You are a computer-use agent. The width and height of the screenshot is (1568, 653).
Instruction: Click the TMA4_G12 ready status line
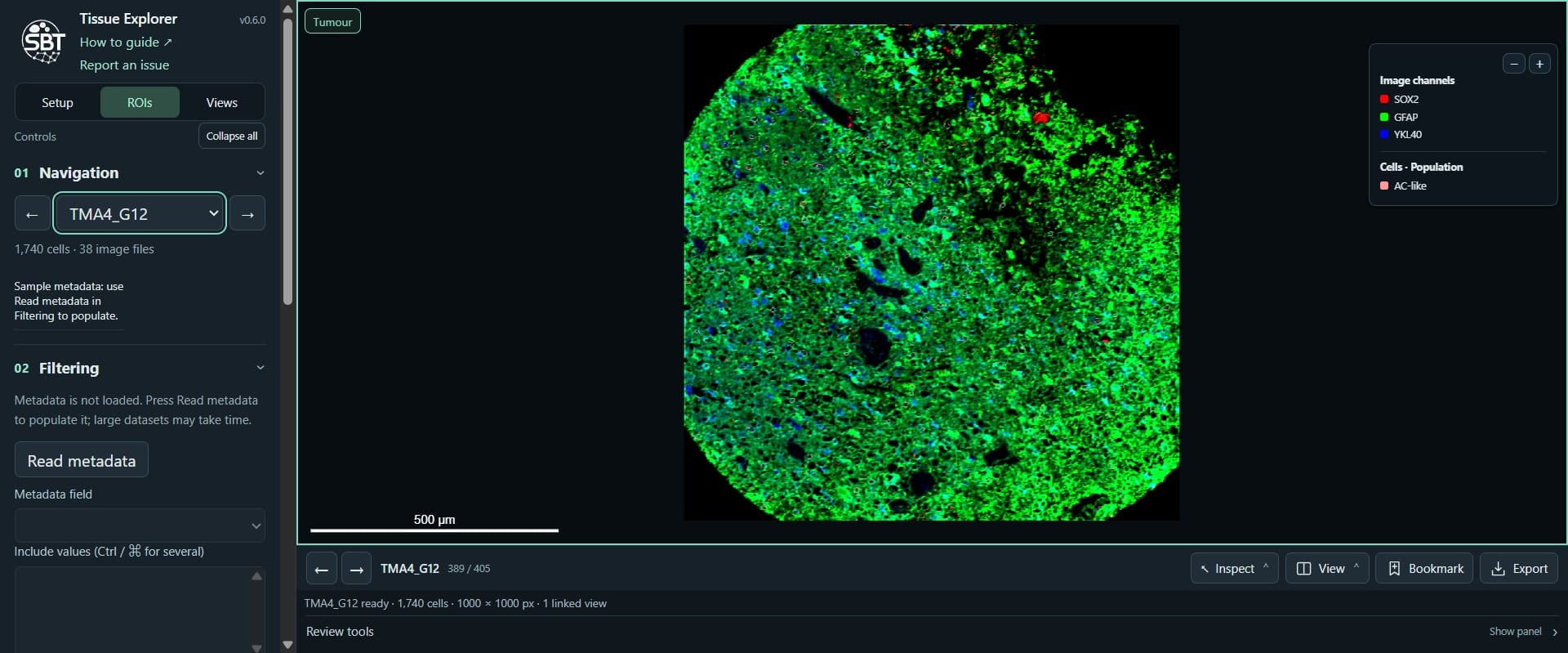coord(456,604)
